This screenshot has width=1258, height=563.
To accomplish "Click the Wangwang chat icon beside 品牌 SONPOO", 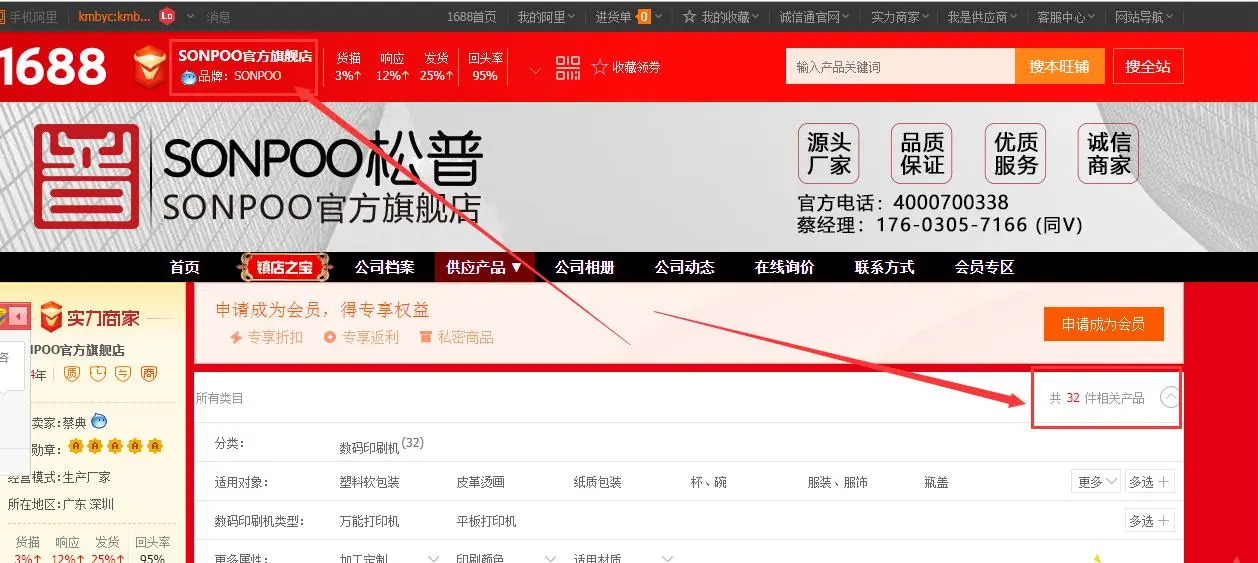I will 188,76.
